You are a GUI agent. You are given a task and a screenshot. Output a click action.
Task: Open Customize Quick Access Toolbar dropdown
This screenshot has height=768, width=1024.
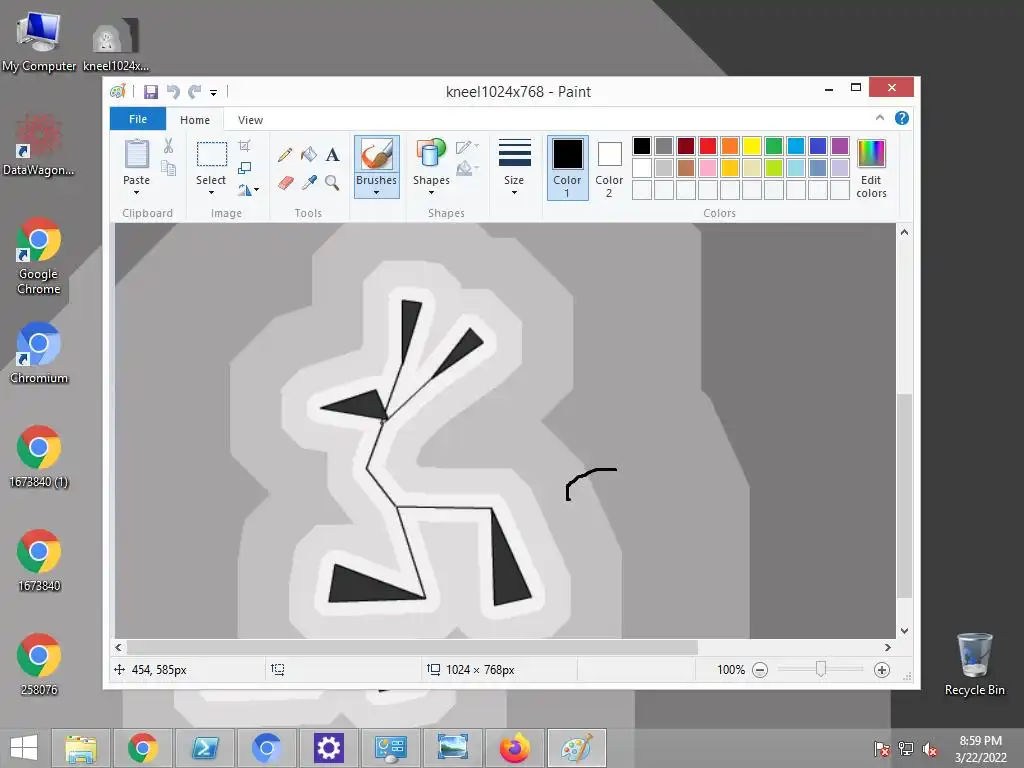click(214, 93)
